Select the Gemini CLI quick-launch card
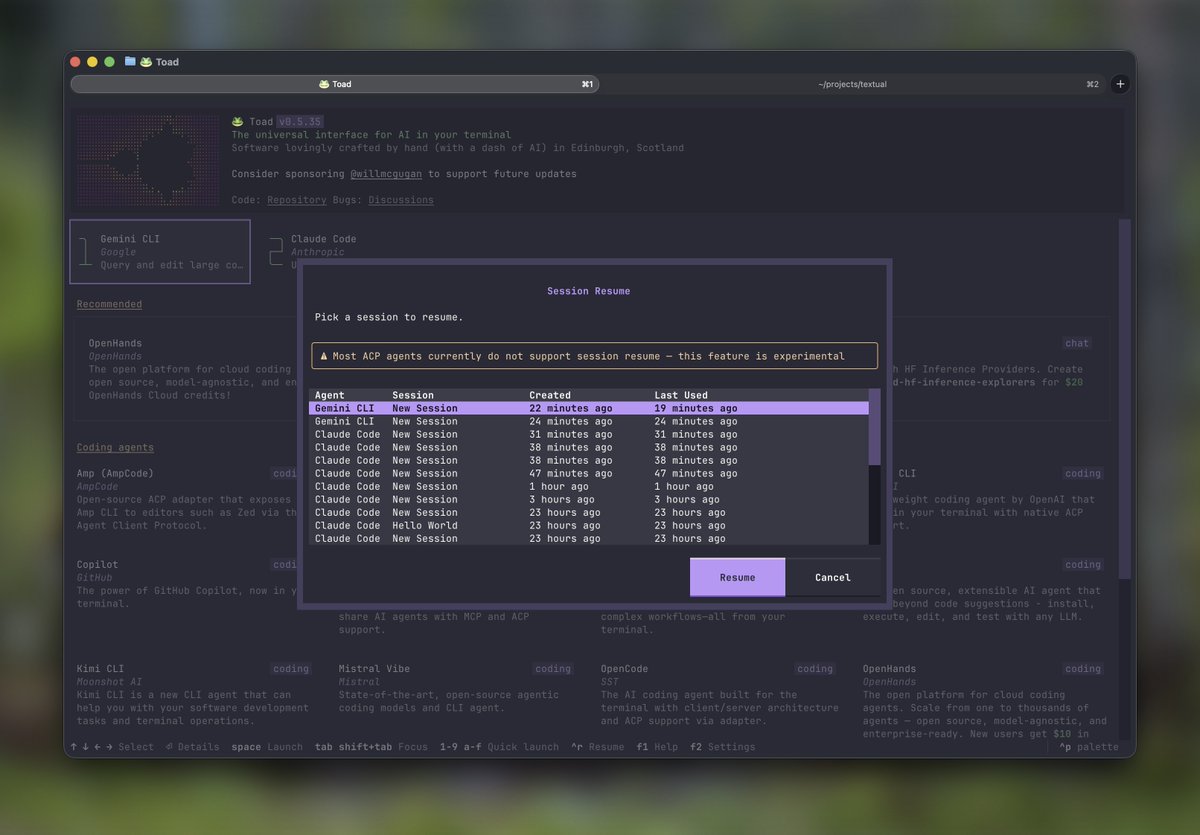 click(160, 252)
